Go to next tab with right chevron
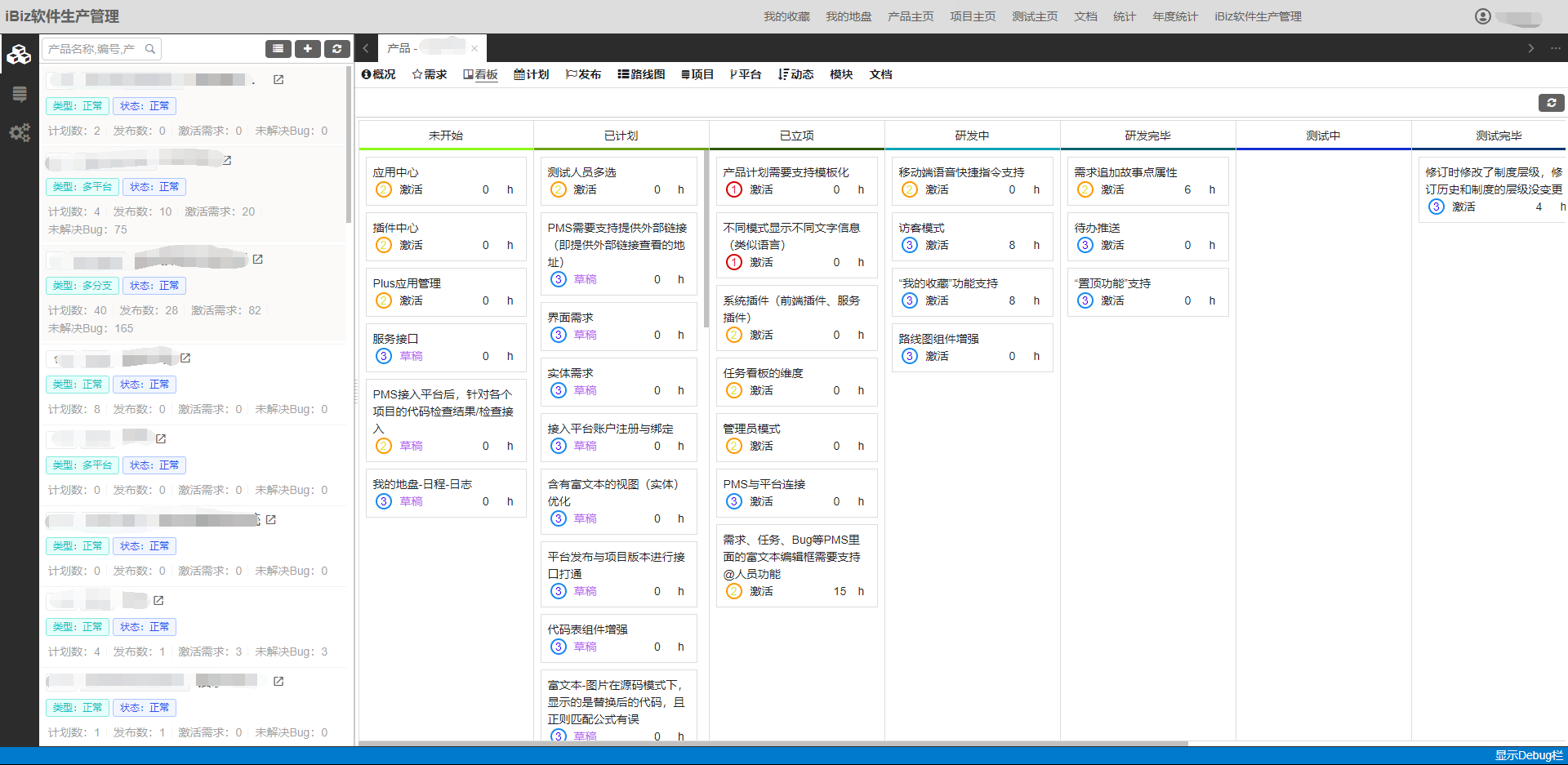 point(1531,48)
